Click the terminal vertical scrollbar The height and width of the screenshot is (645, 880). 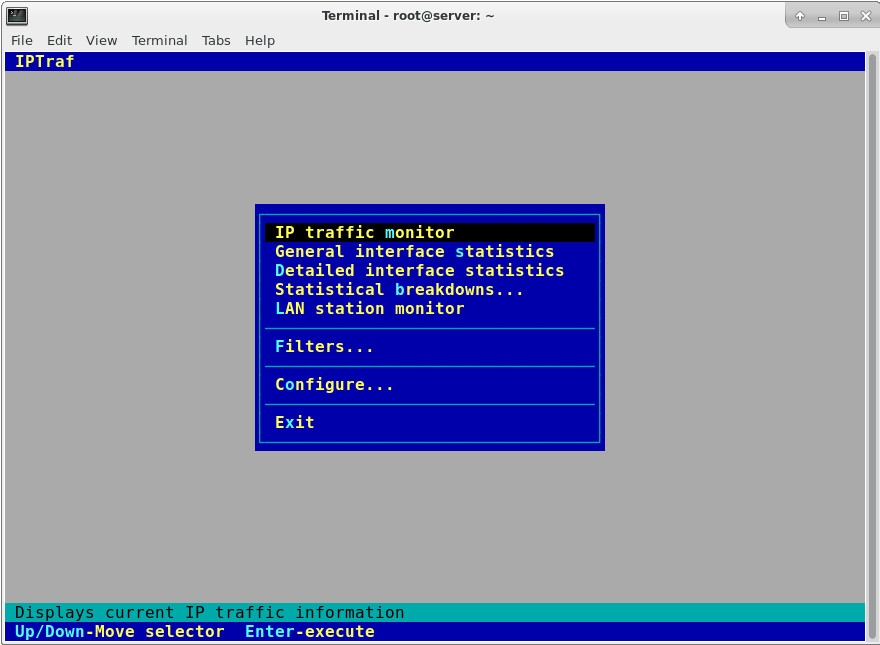(x=872, y=346)
